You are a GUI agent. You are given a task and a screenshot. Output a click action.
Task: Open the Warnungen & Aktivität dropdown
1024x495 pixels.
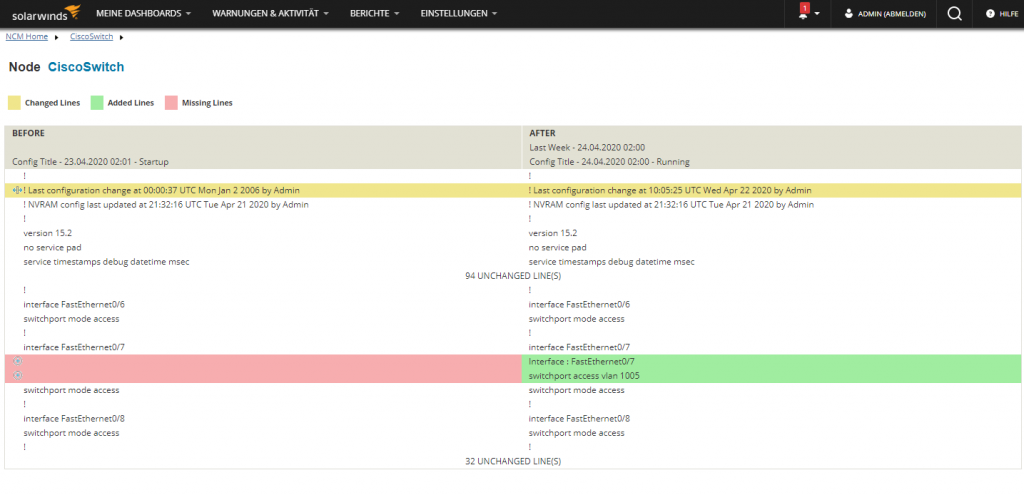pos(271,14)
